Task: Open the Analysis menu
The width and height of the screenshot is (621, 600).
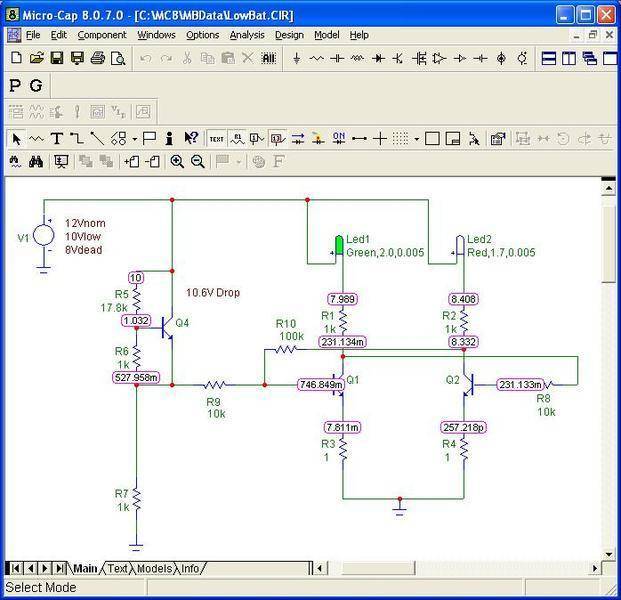Action: coord(246,35)
